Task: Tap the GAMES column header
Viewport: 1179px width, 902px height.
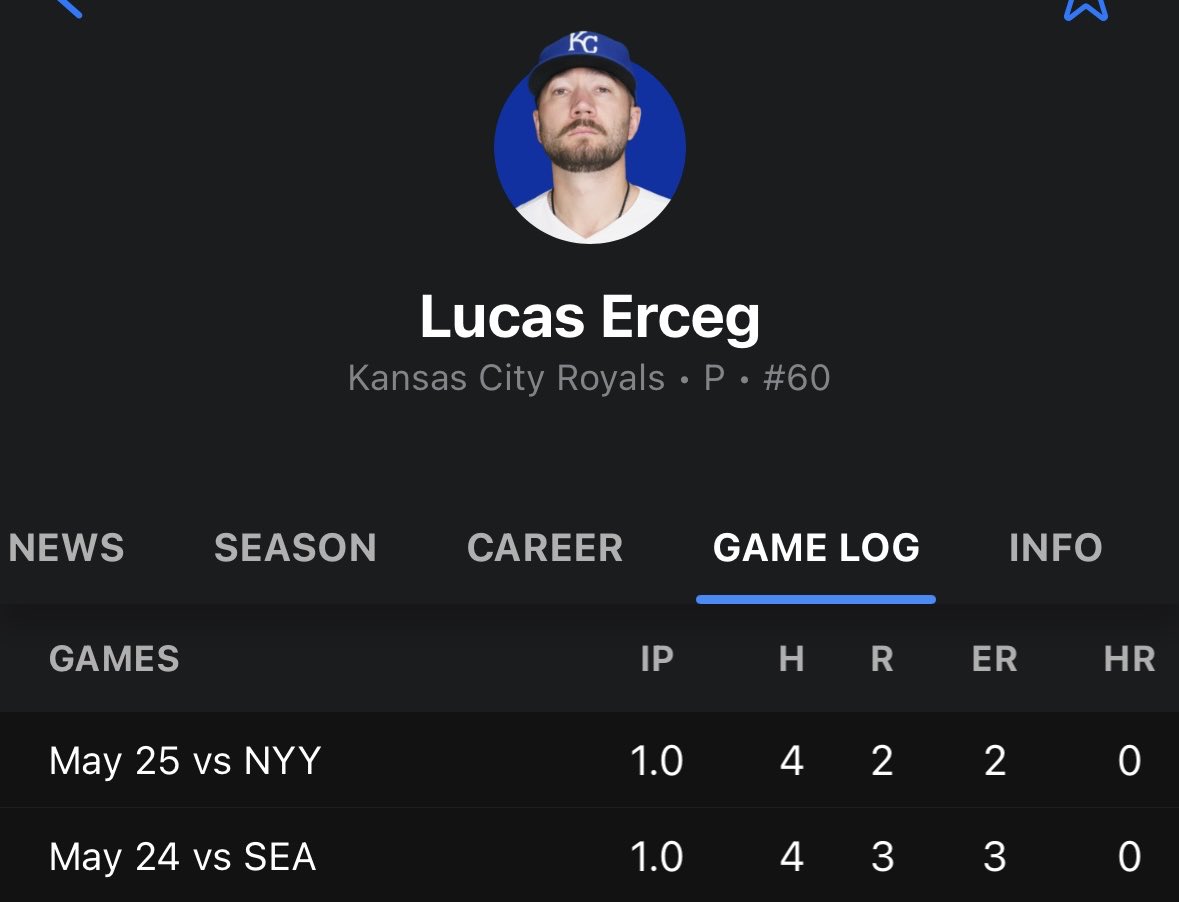Action: (x=114, y=658)
